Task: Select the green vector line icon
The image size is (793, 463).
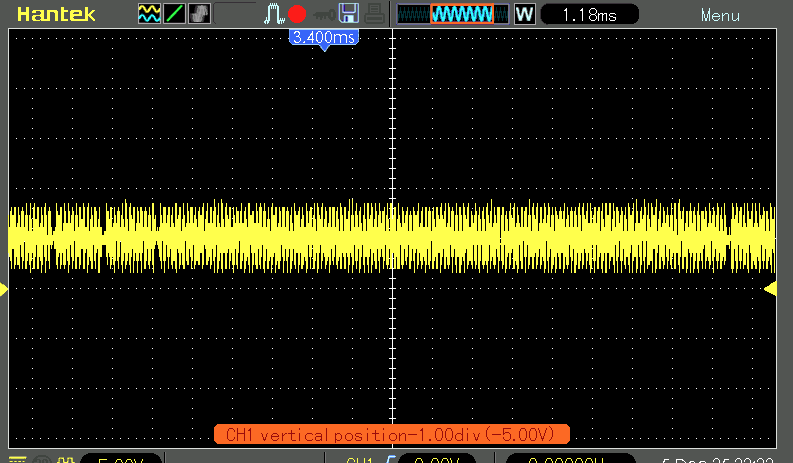Action: point(174,14)
